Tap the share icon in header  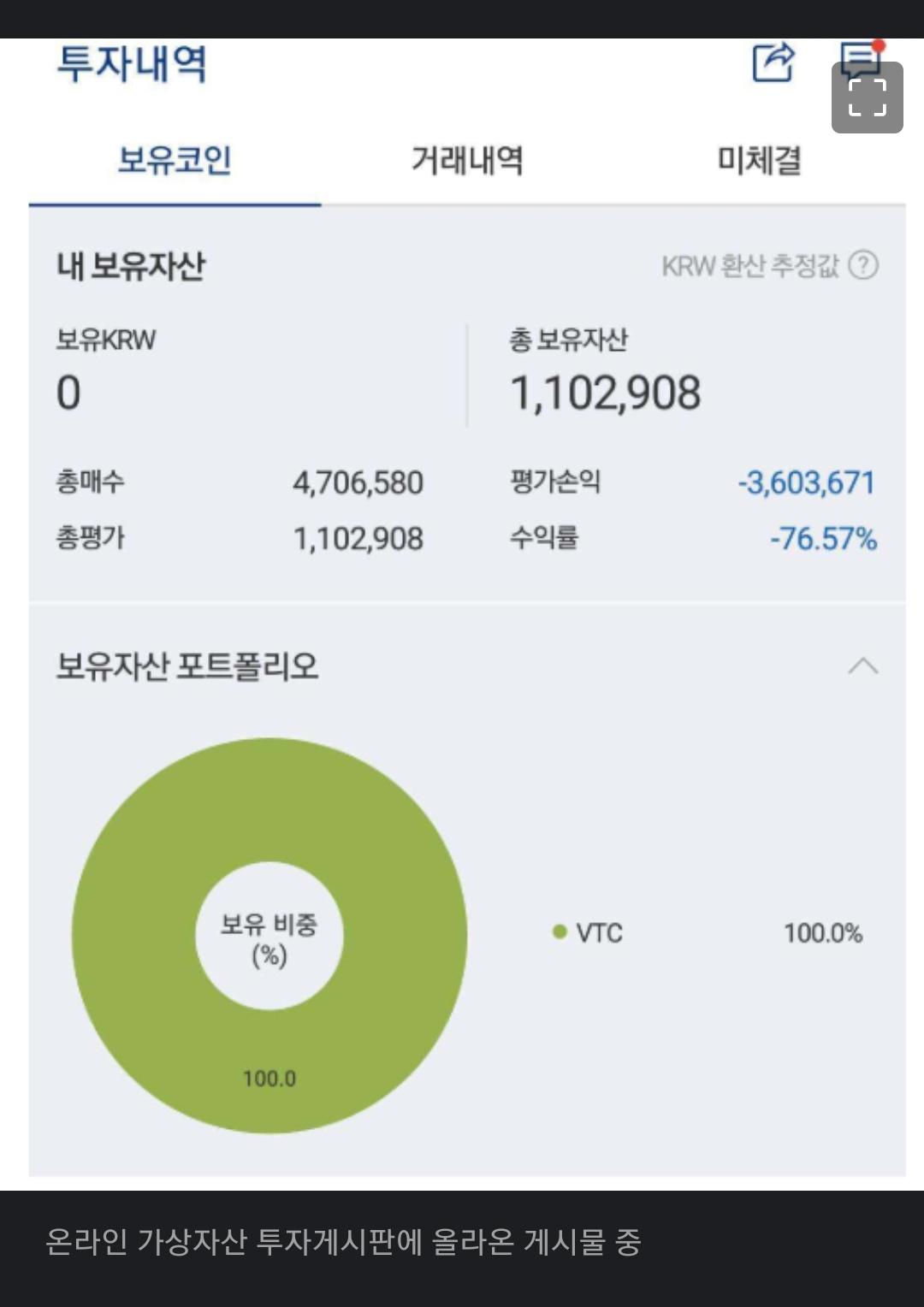[x=773, y=62]
